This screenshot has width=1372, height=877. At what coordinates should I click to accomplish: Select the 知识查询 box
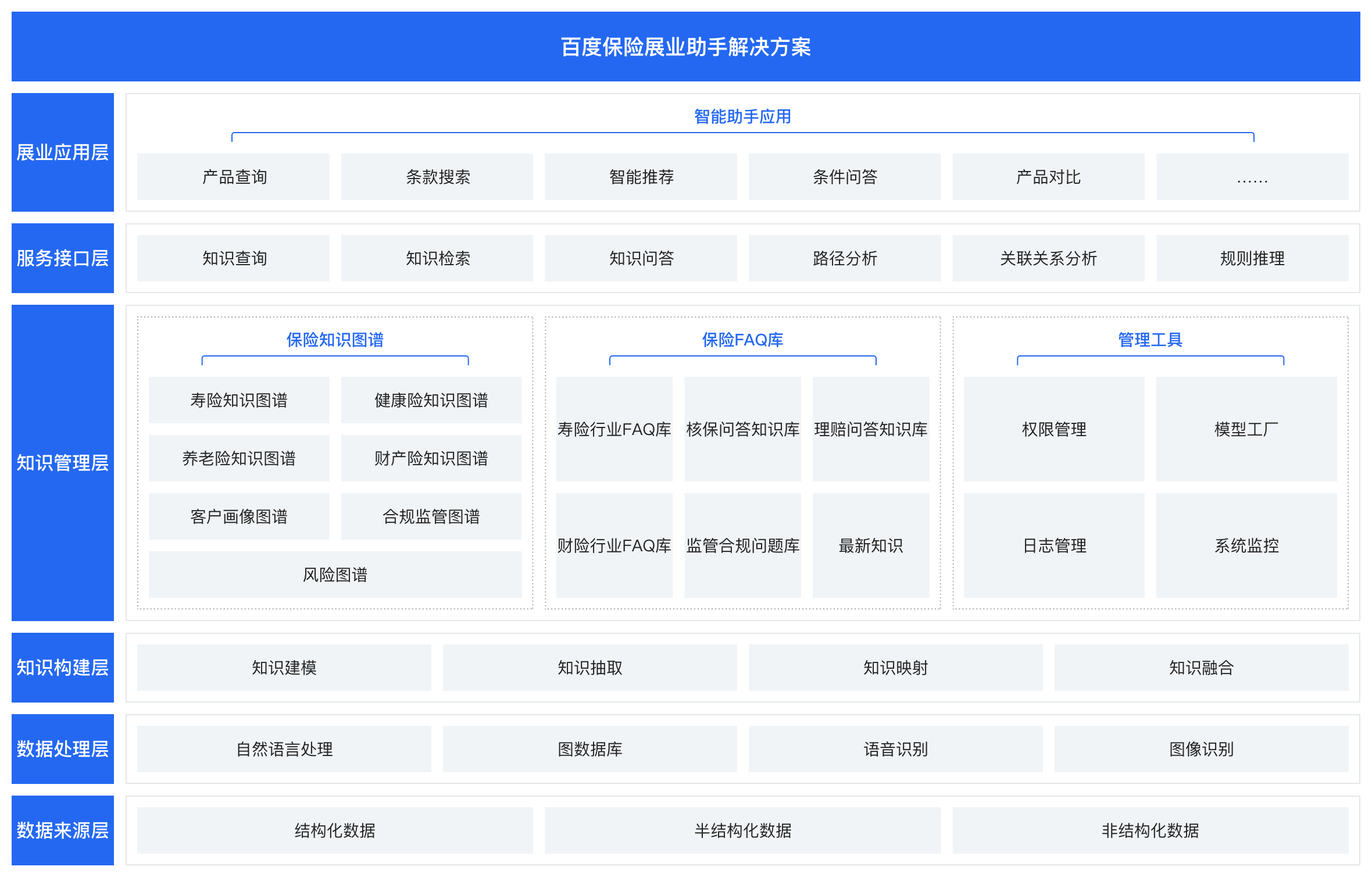(233, 258)
